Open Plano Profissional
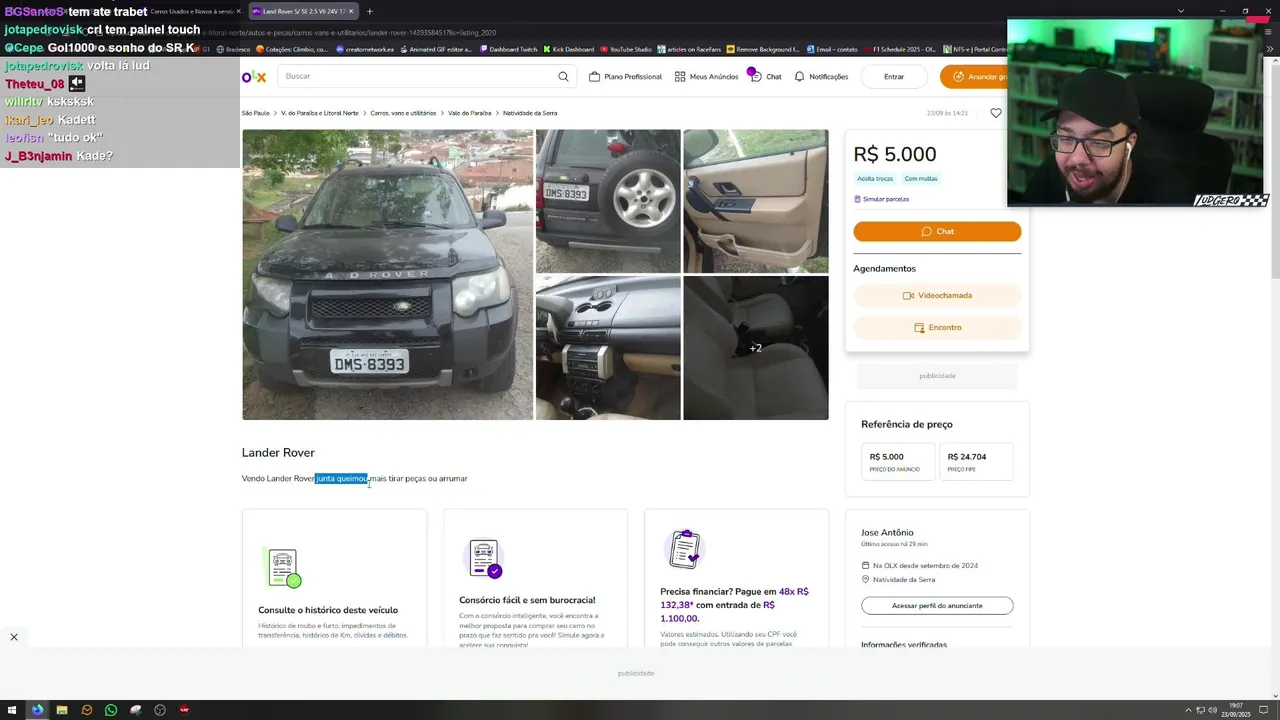 [625, 77]
